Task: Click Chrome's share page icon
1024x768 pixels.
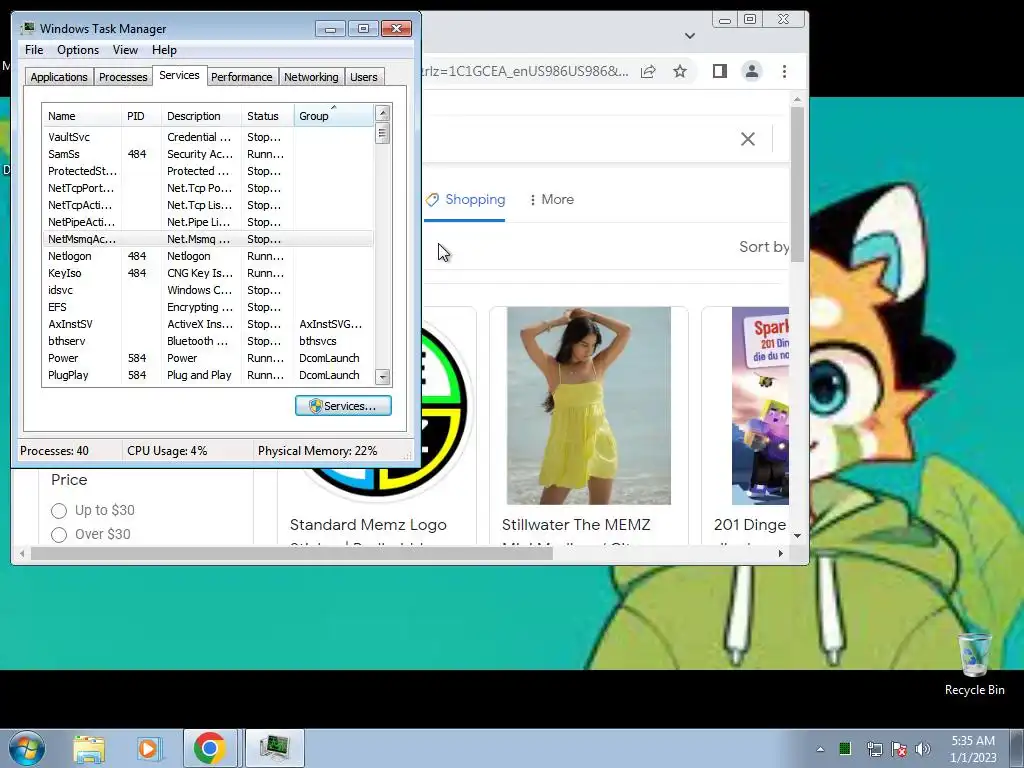Action: (x=648, y=71)
